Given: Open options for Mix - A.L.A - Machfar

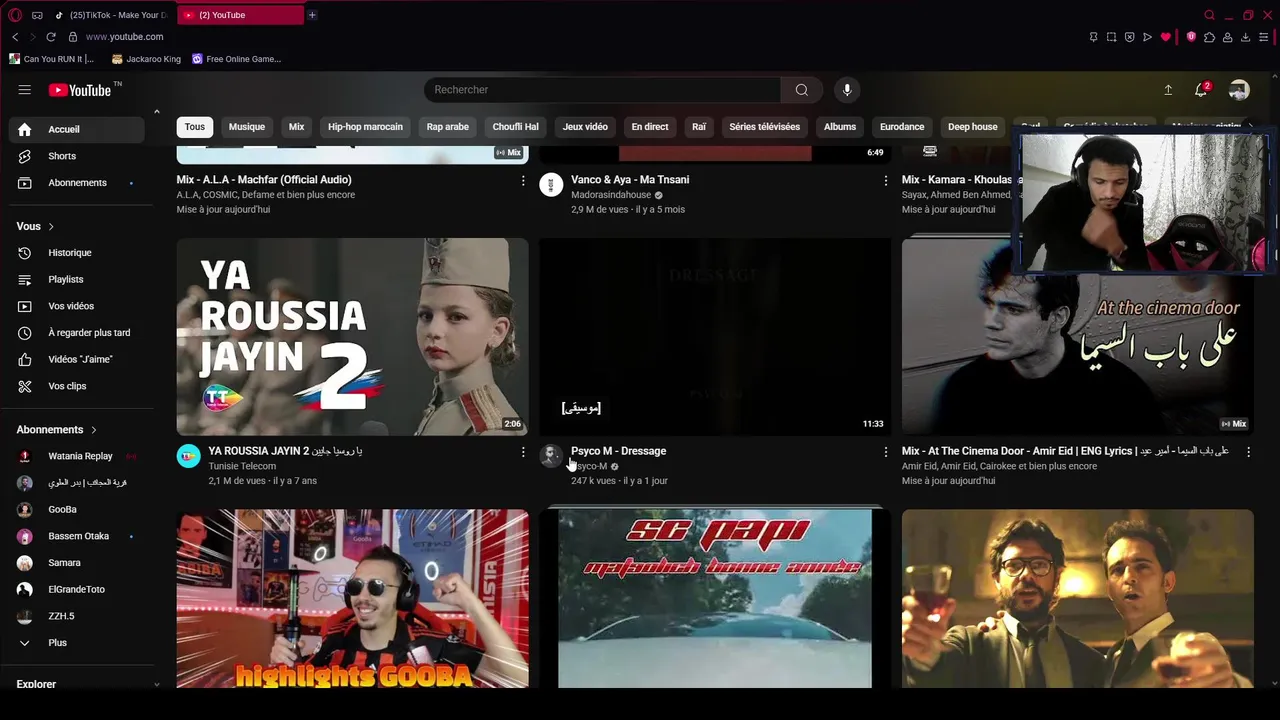Looking at the screenshot, I should point(522,181).
